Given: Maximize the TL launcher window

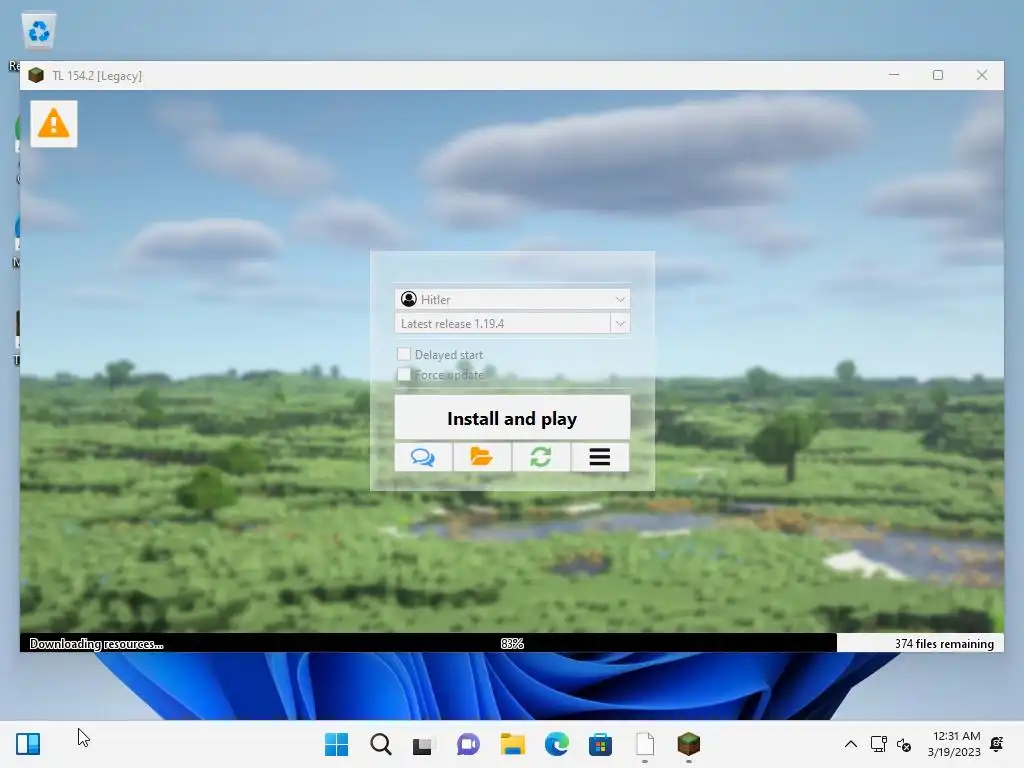Looking at the screenshot, I should [938, 75].
